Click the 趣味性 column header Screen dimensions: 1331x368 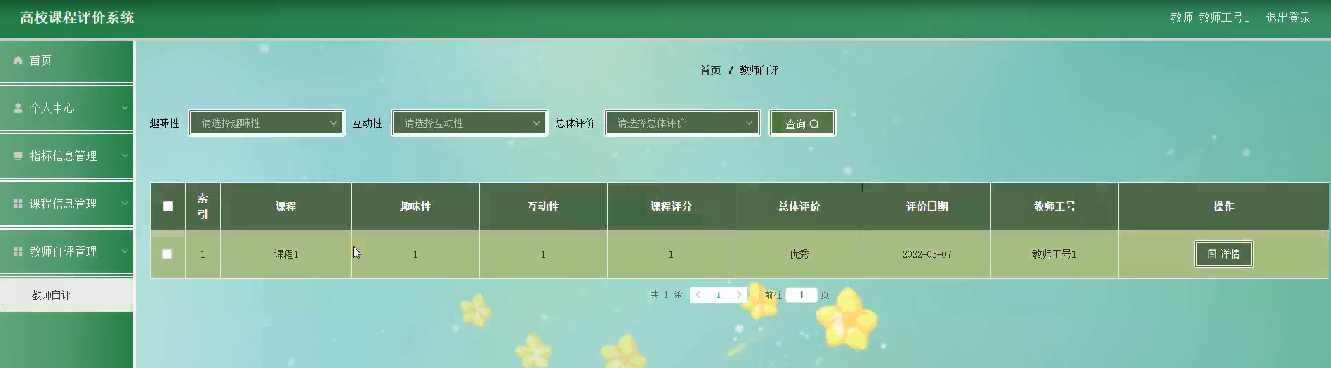pyautogui.click(x=415, y=206)
